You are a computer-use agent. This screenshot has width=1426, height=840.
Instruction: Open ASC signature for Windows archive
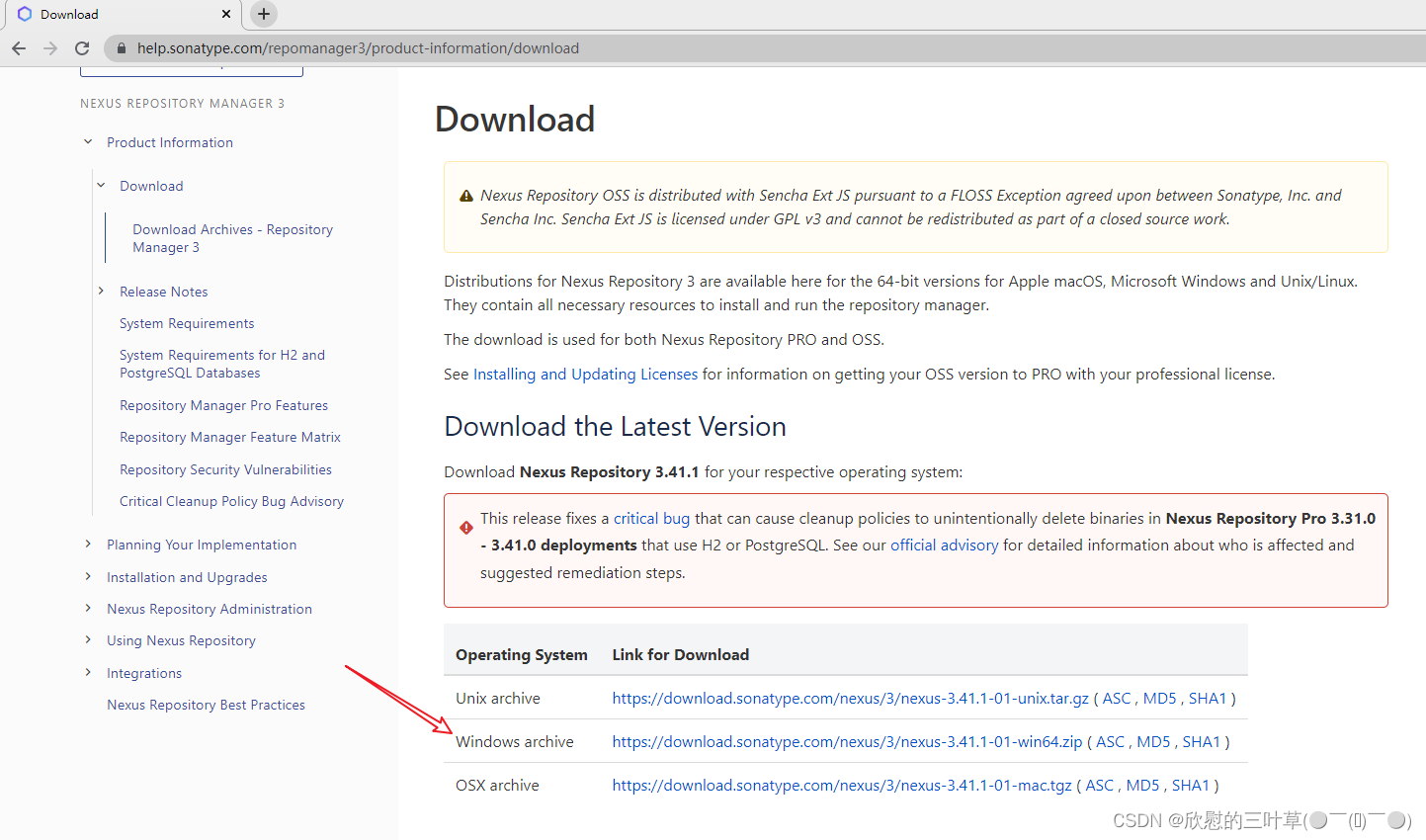(1111, 741)
